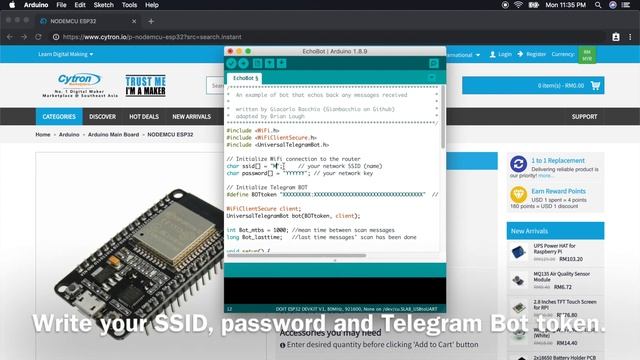The image size is (640, 360).
Task: Click the Arduino editor horizontal scrollbar
Action: (x=296, y=256)
